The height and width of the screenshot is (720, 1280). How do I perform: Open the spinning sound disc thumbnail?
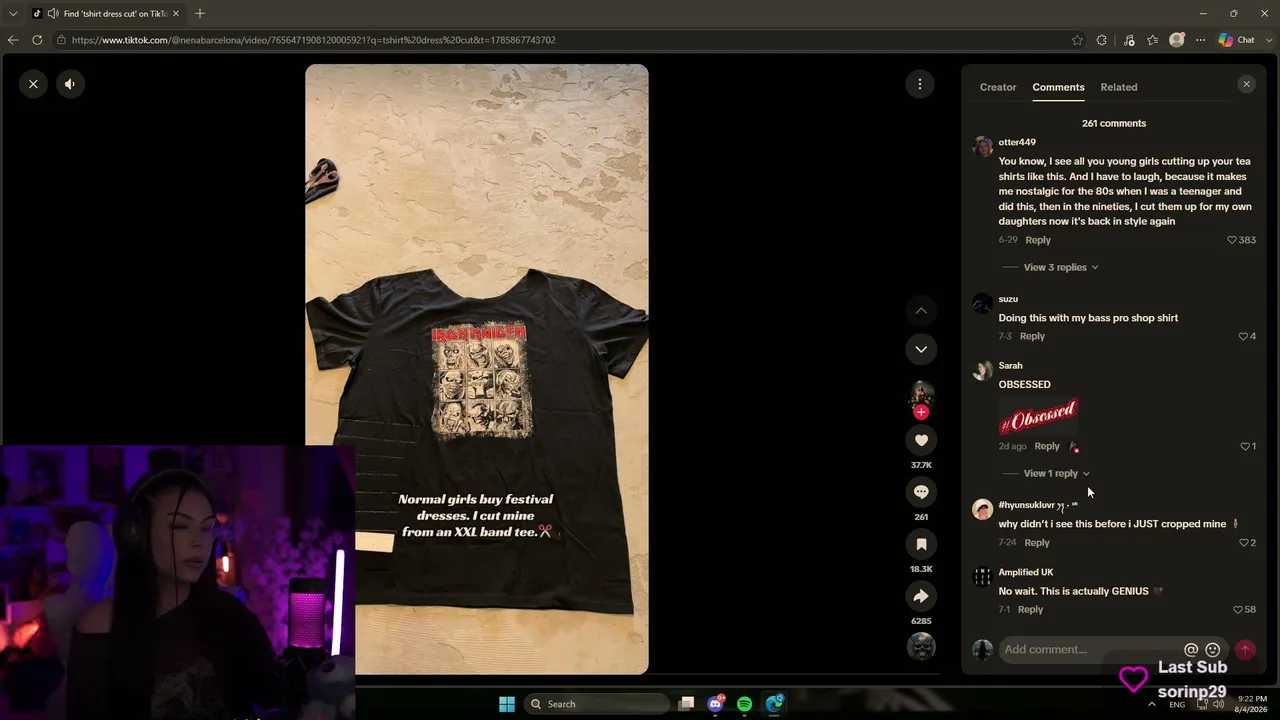coord(921,647)
